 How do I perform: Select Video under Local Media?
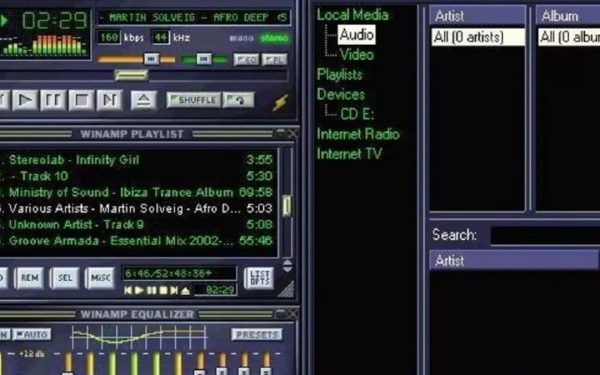[x=356, y=55]
